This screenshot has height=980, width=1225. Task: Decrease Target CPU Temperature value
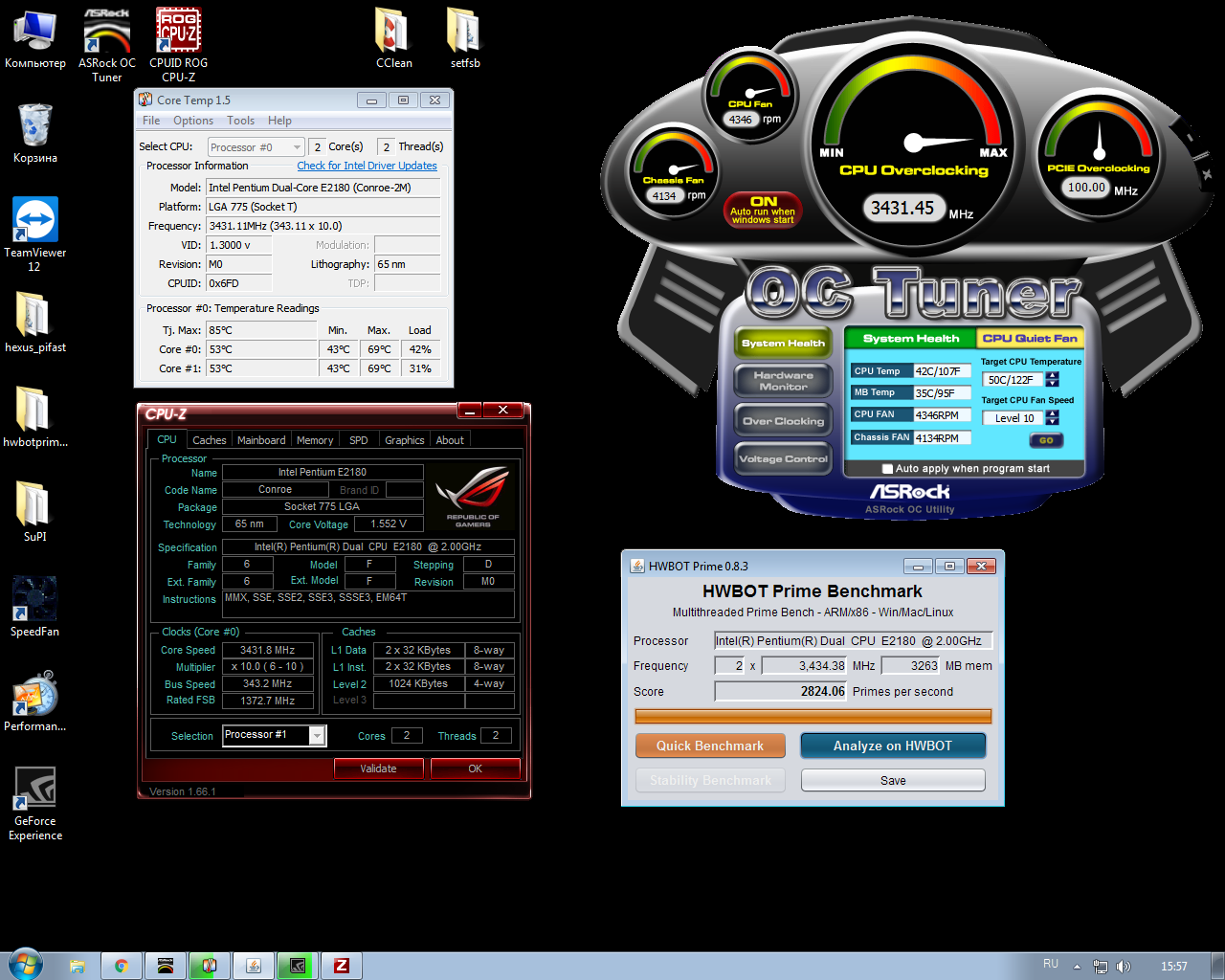pyautogui.click(x=1053, y=384)
